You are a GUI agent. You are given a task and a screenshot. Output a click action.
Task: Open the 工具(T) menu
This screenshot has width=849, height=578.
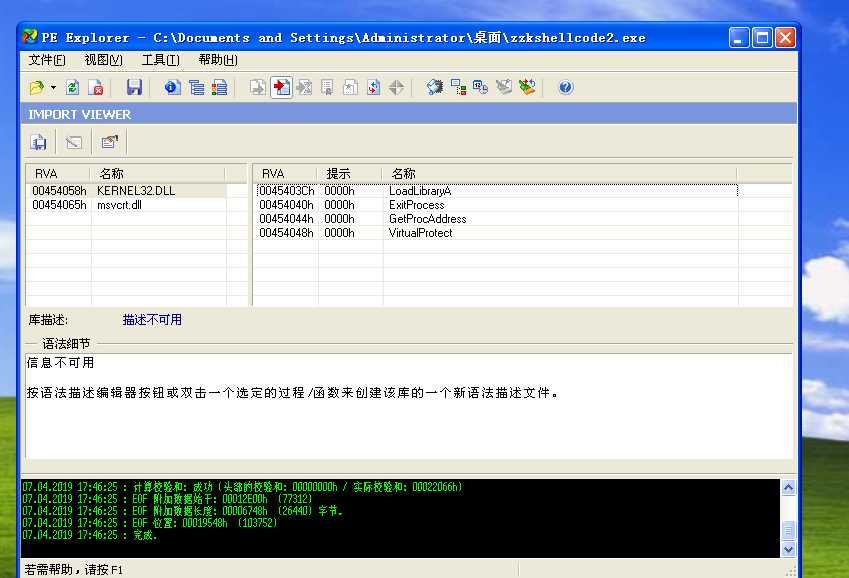coord(160,60)
